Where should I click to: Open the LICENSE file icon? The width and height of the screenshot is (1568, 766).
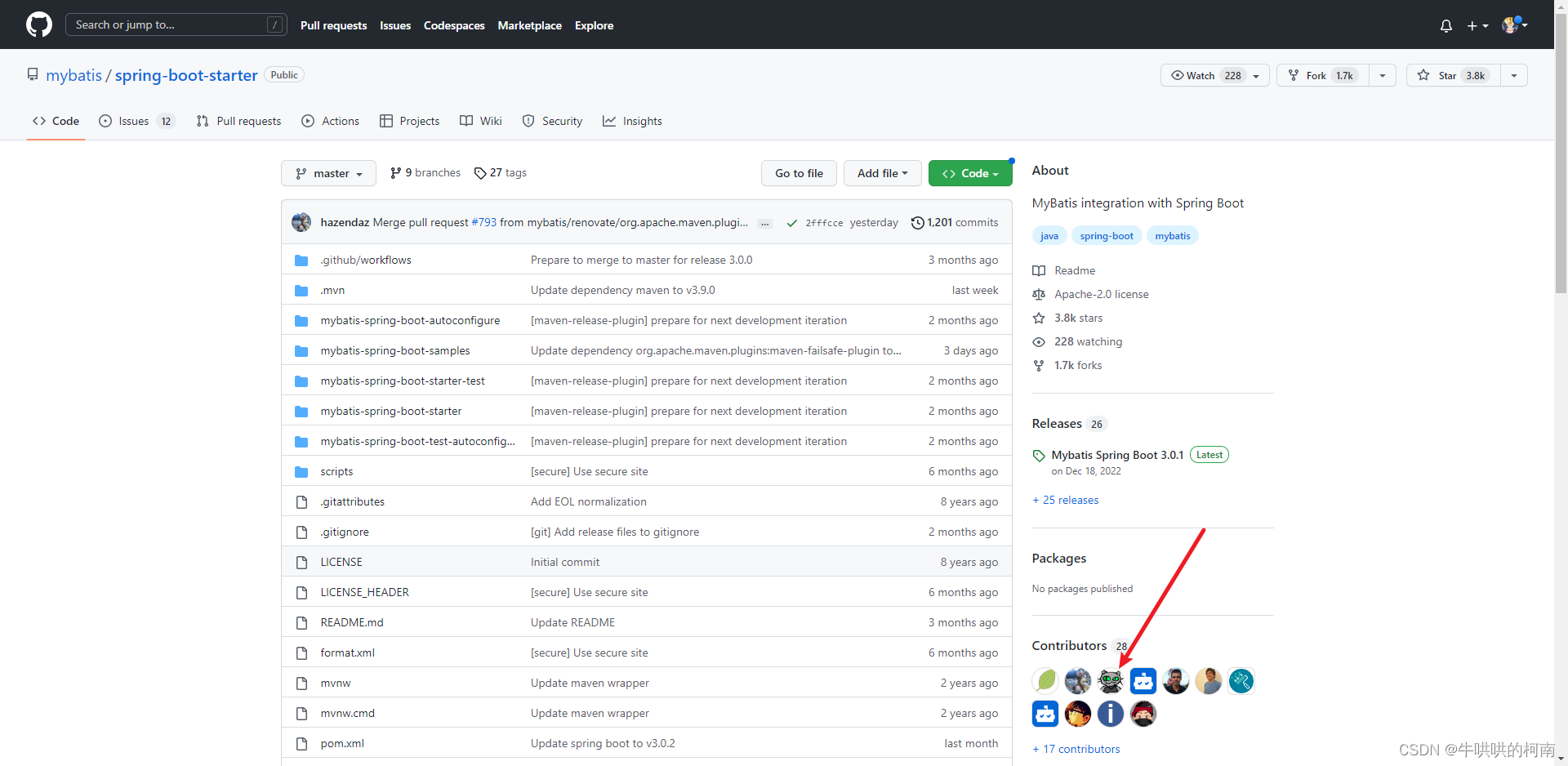coord(301,562)
